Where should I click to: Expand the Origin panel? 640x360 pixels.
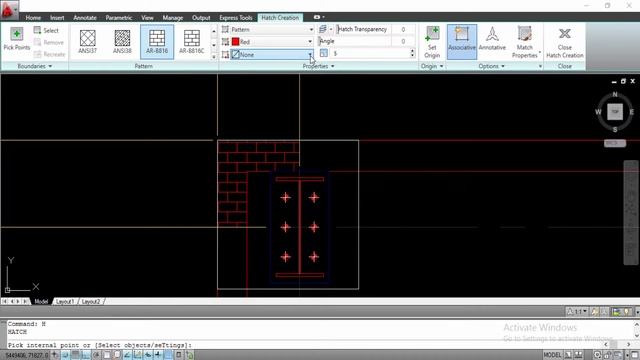432,66
